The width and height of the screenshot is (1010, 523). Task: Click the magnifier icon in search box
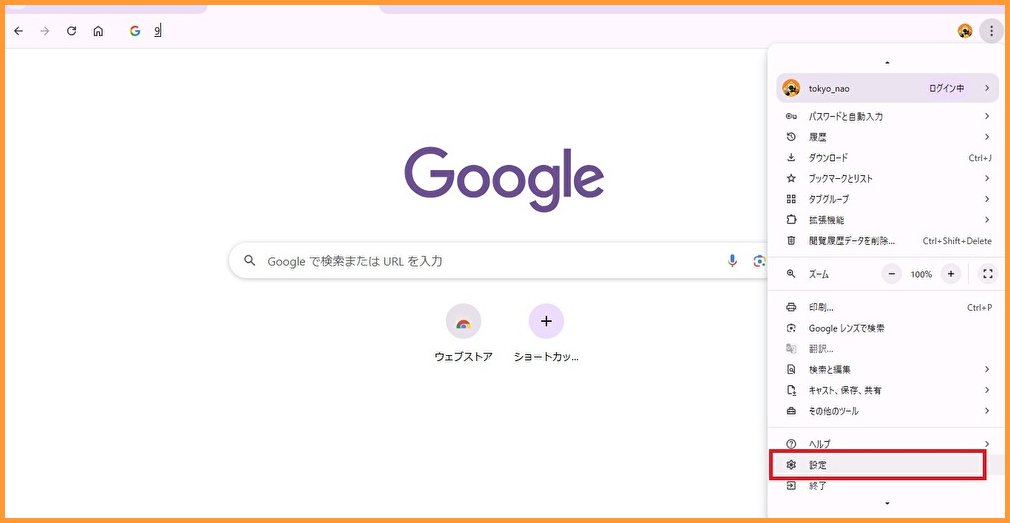coord(249,261)
